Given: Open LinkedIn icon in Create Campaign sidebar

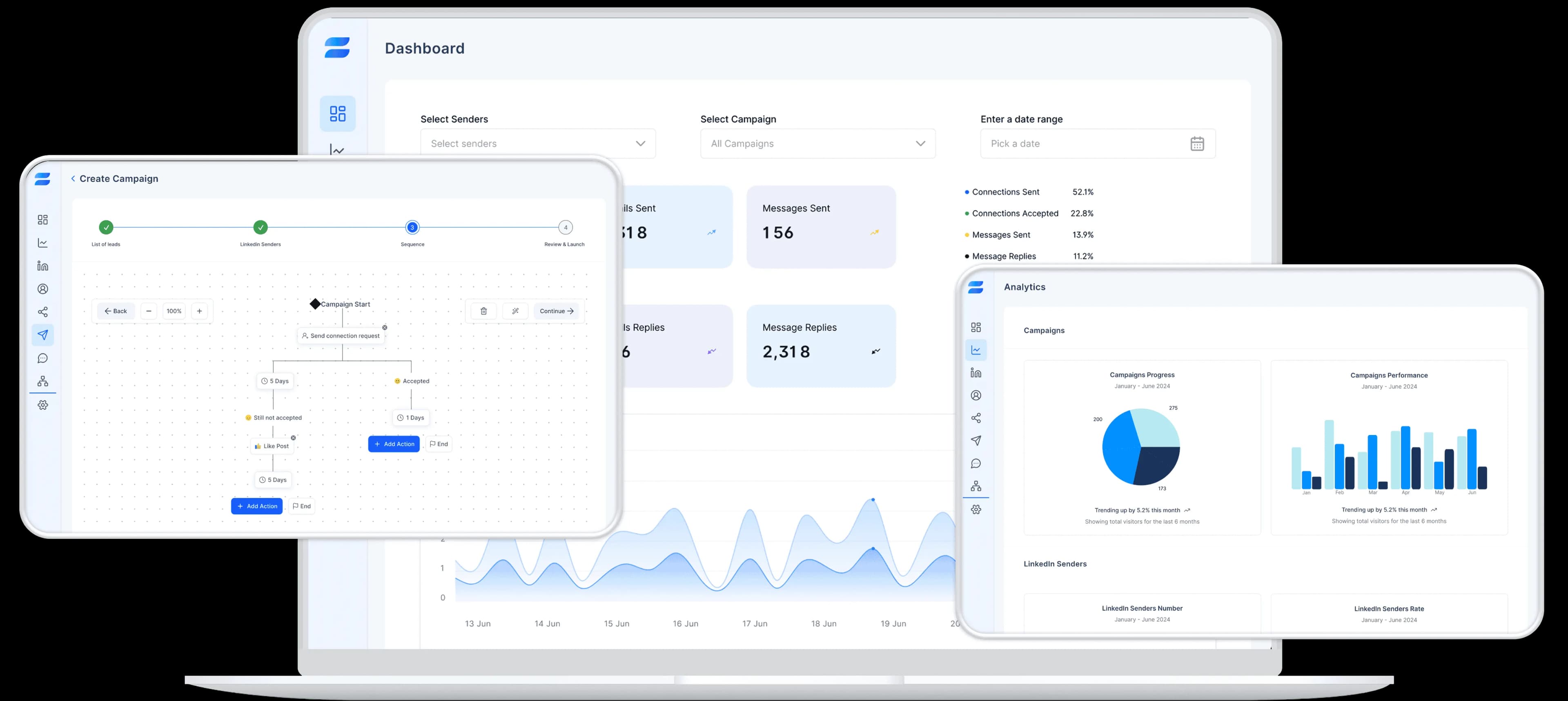Looking at the screenshot, I should [x=42, y=266].
